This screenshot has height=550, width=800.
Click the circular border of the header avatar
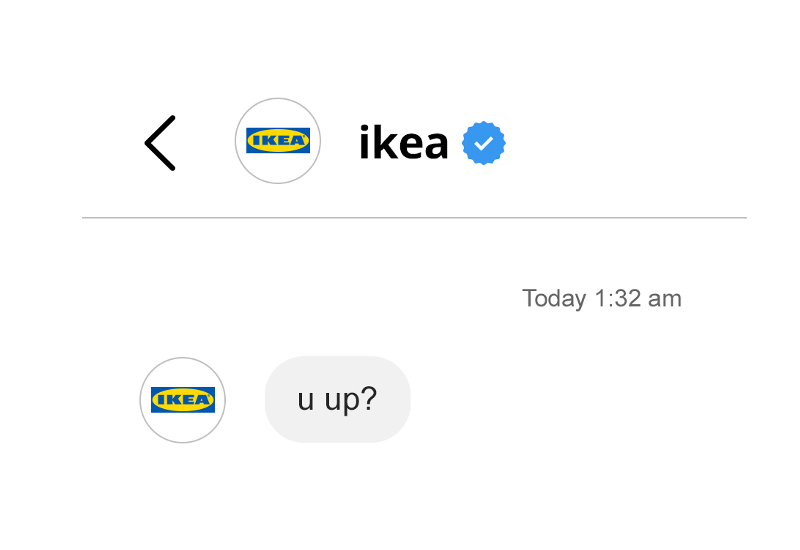[x=278, y=99]
